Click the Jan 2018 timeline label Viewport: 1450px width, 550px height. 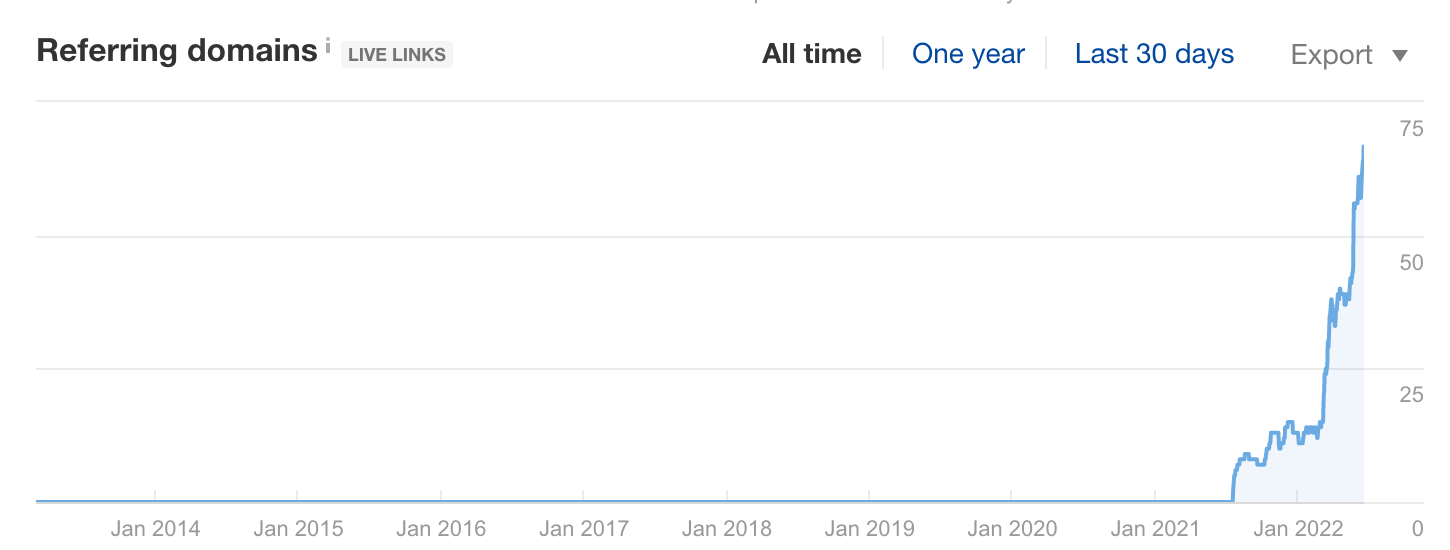[x=727, y=529]
